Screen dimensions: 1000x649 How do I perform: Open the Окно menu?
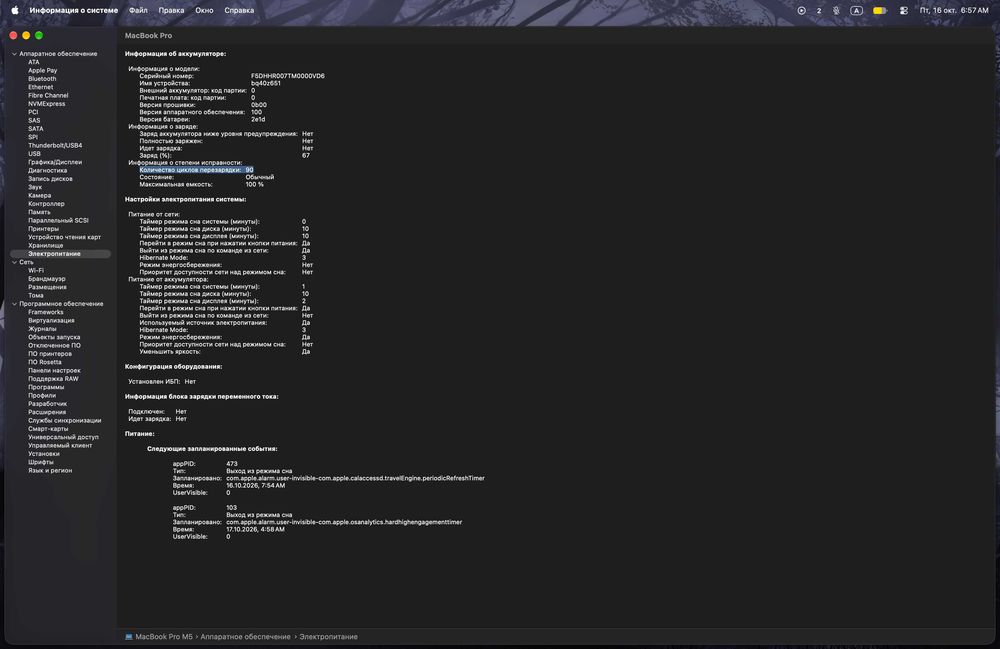pyautogui.click(x=204, y=10)
